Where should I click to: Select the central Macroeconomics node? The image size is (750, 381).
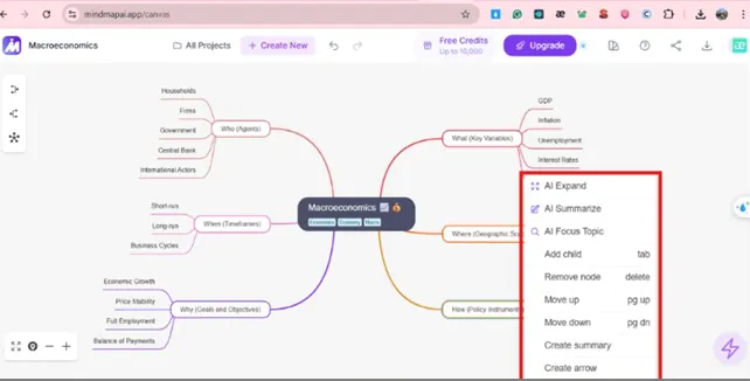(x=356, y=214)
